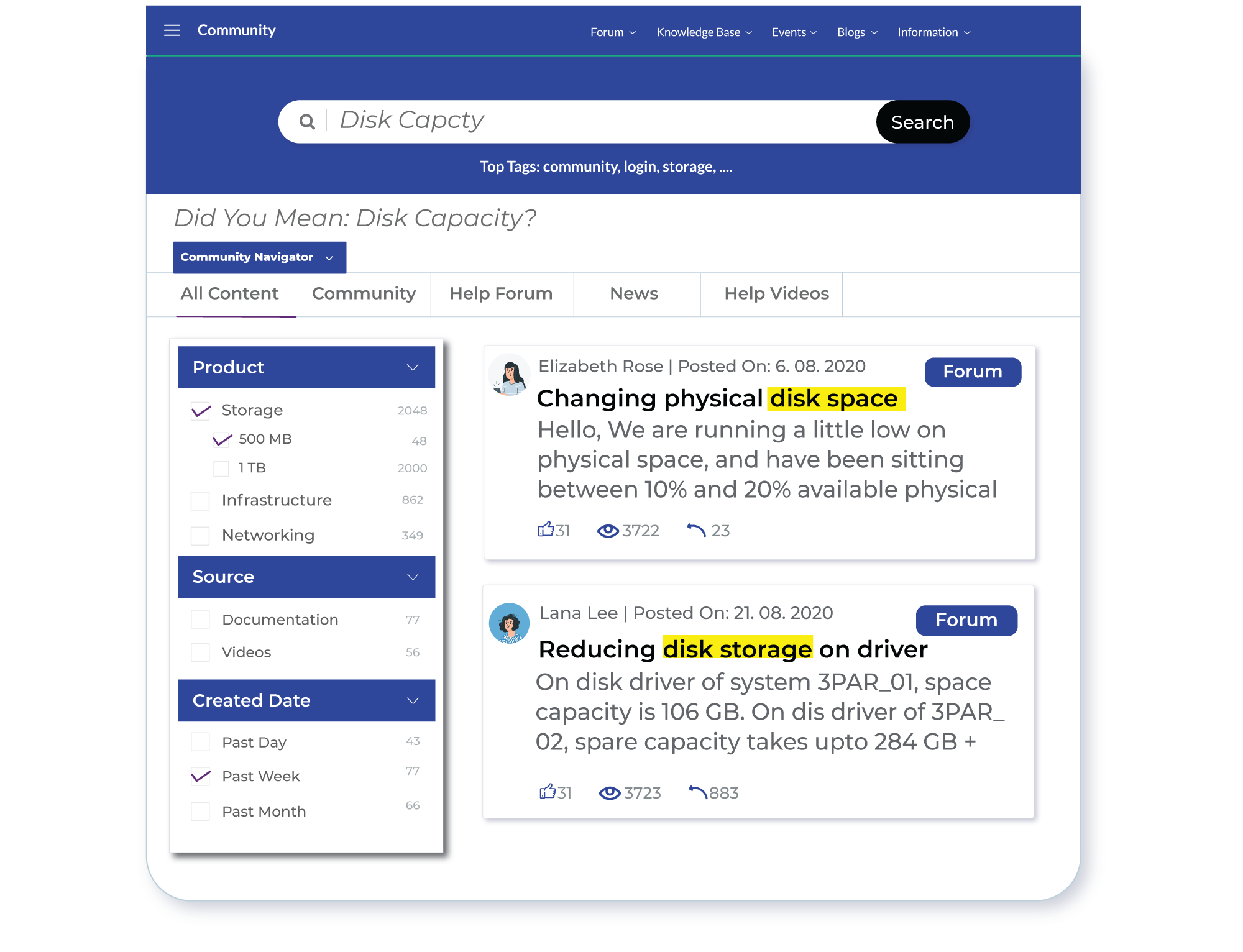Image resolution: width=1243 pixels, height=952 pixels.
Task: Switch to the News tab
Action: 634,293
